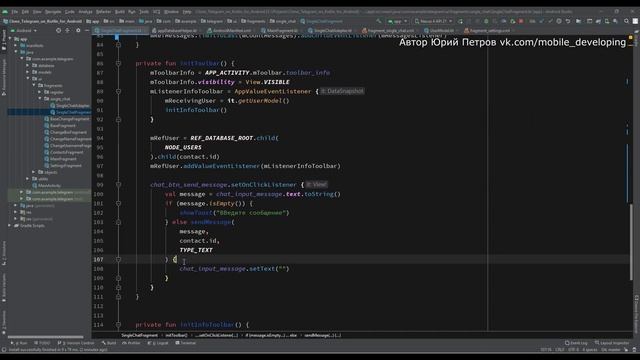The width and height of the screenshot is (640, 360).
Task: Switch to the MainFragment.kt tab
Action: click(280, 31)
